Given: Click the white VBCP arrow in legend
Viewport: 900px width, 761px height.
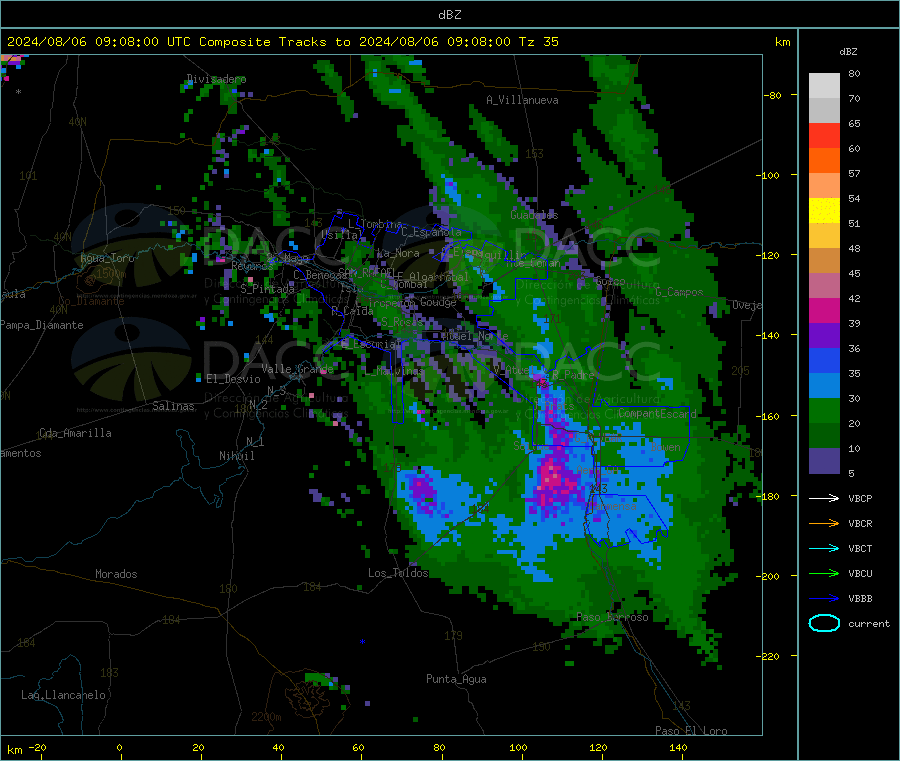Looking at the screenshot, I should click(824, 498).
